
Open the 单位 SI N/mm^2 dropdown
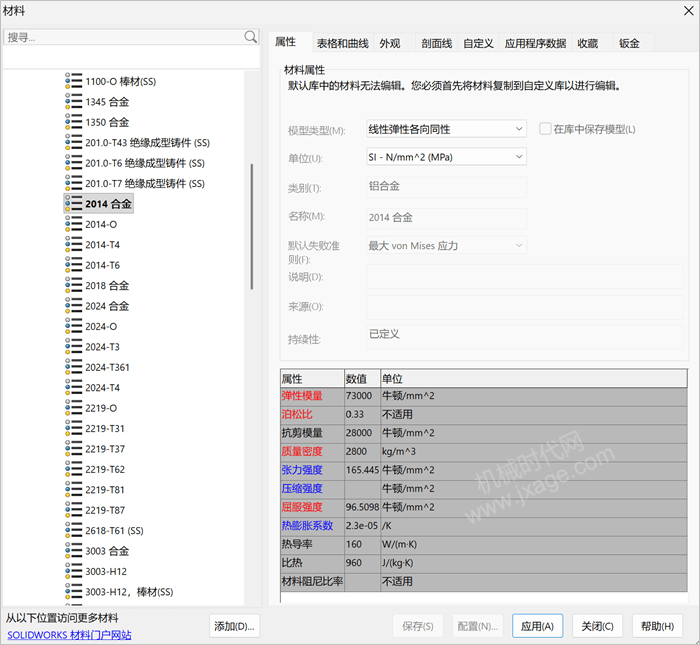(x=446, y=157)
